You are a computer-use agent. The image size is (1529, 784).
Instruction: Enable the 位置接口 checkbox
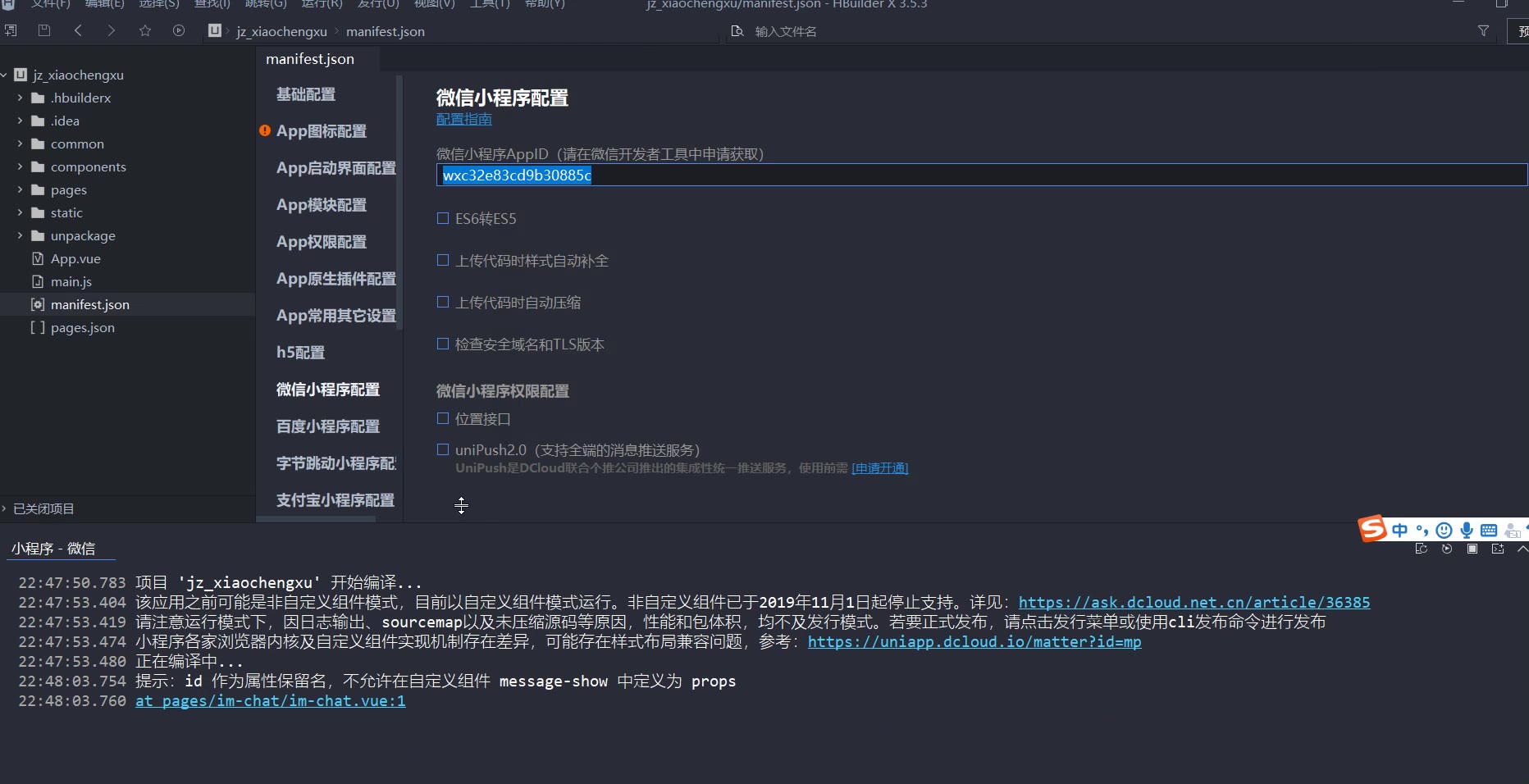(x=443, y=418)
